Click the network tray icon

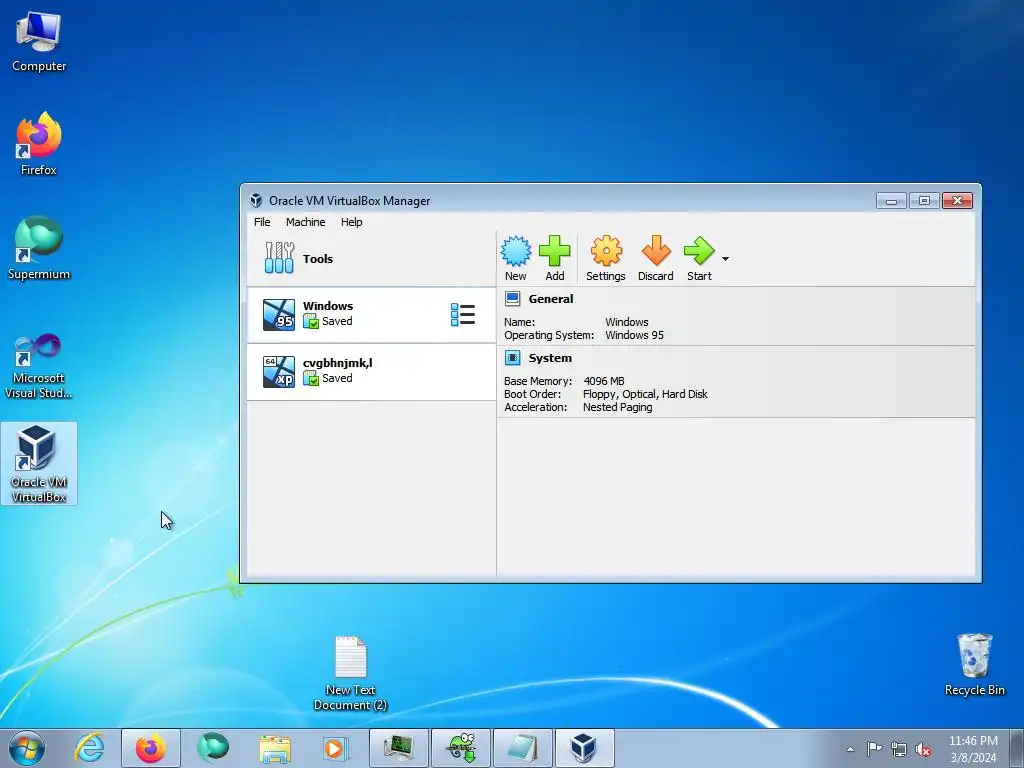899,750
